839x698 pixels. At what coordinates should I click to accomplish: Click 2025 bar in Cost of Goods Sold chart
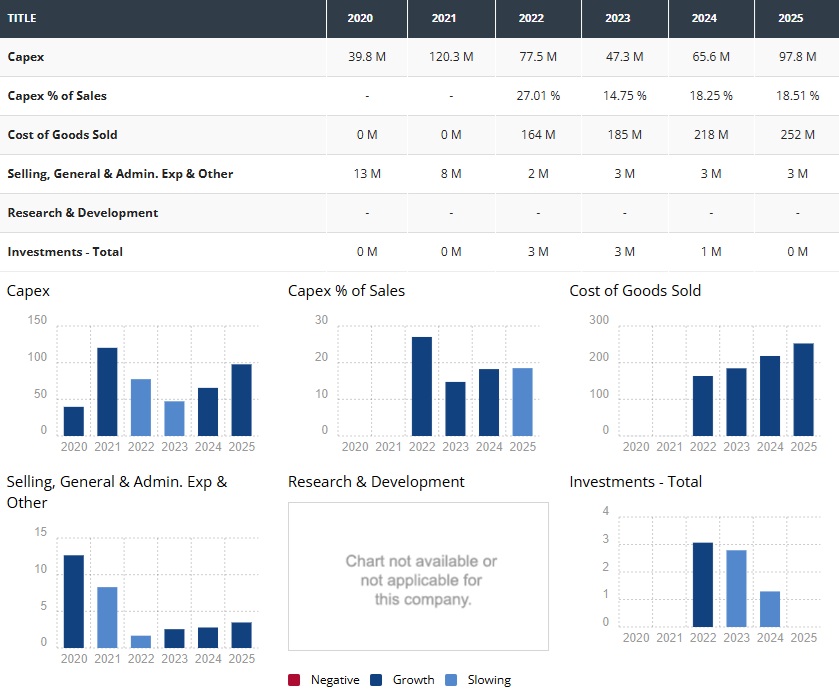[803, 389]
